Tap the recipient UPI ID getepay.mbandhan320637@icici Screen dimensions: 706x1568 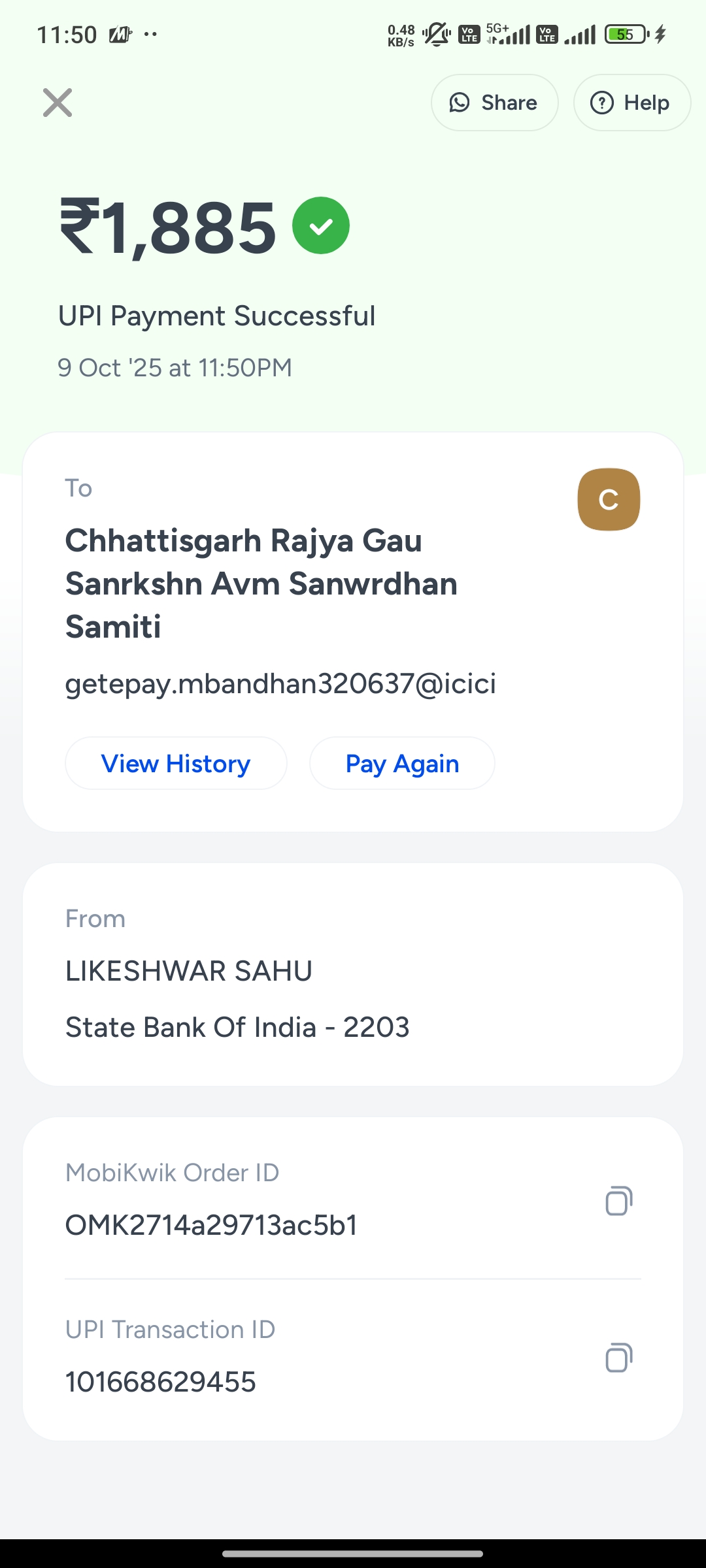[x=280, y=684]
